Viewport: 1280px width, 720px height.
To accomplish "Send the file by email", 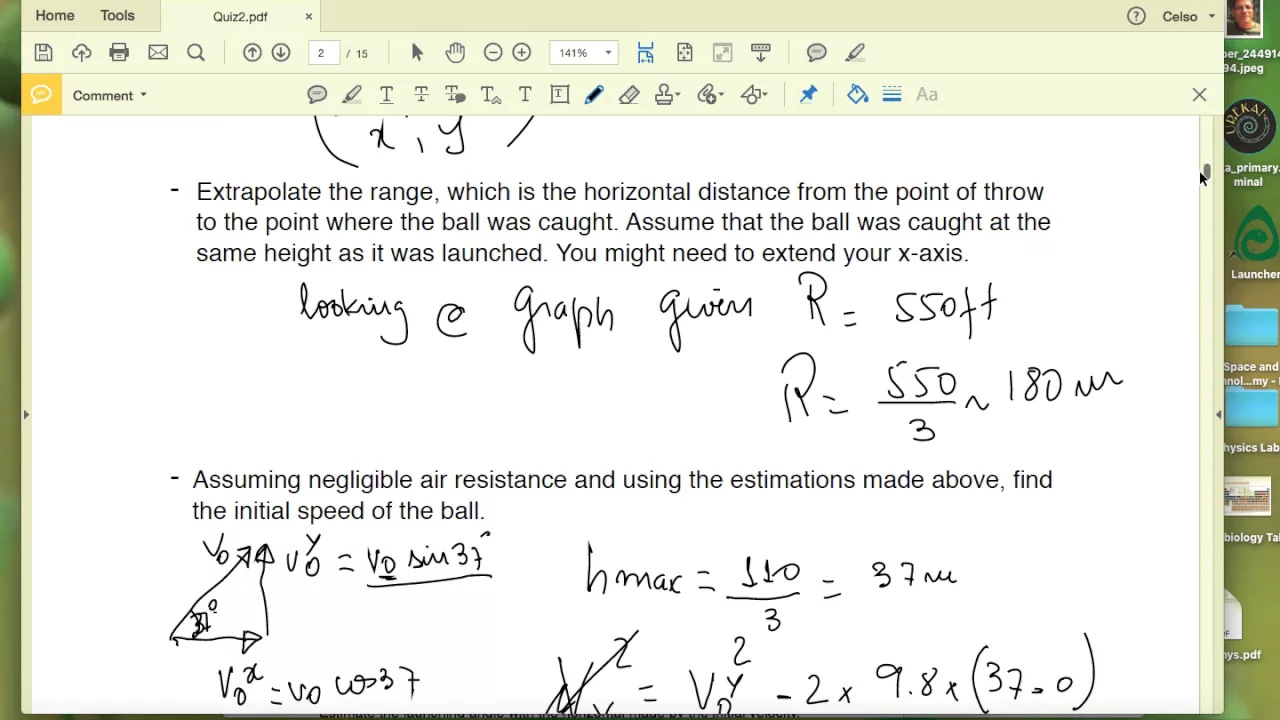I will (158, 53).
